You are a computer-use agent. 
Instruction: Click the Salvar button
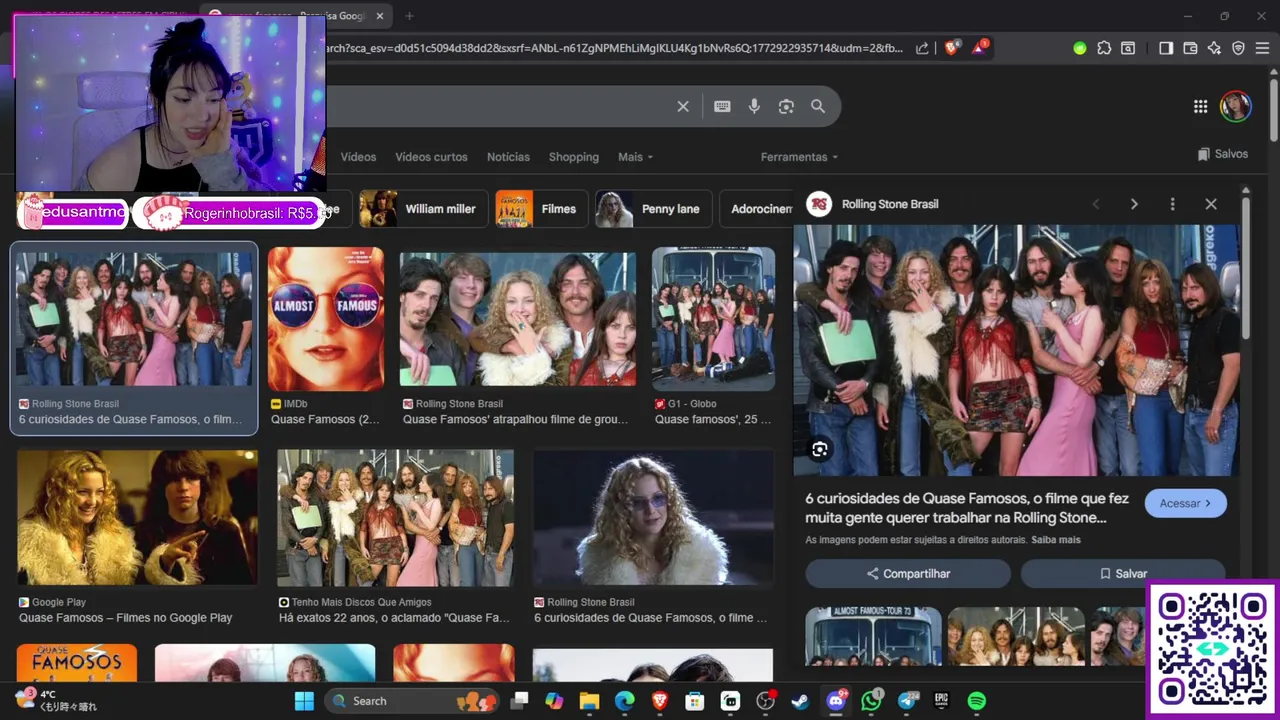[x=1122, y=574]
